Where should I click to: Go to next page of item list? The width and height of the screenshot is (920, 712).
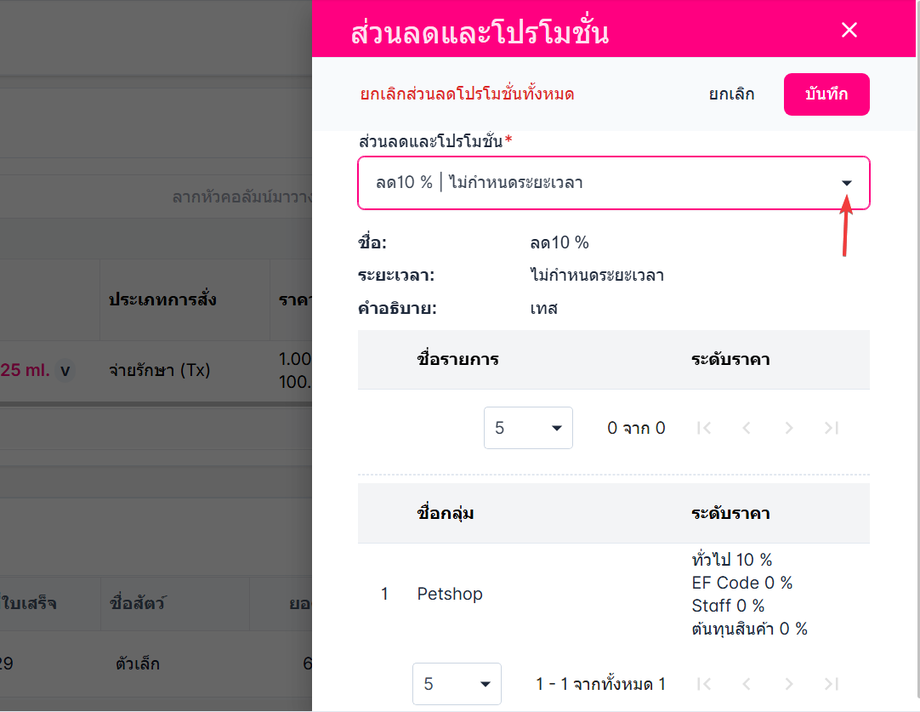[789, 428]
